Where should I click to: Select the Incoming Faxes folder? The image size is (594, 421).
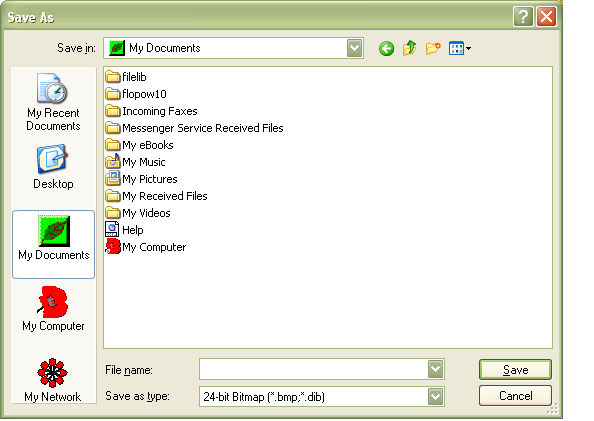point(151,111)
